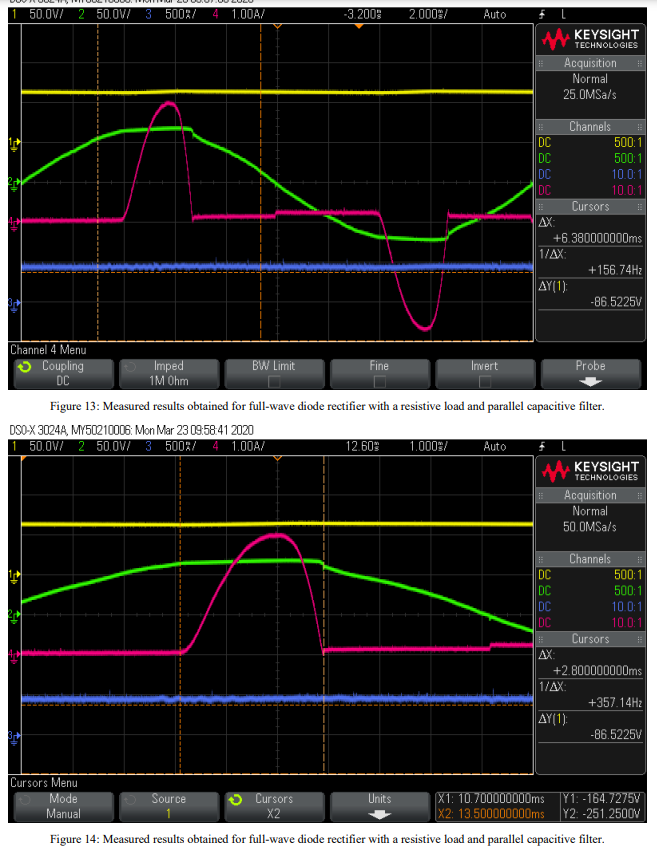Click the X1: 10.700000000ms readout
Image resolution: width=657 pixels, height=851 pixels.
click(491, 799)
